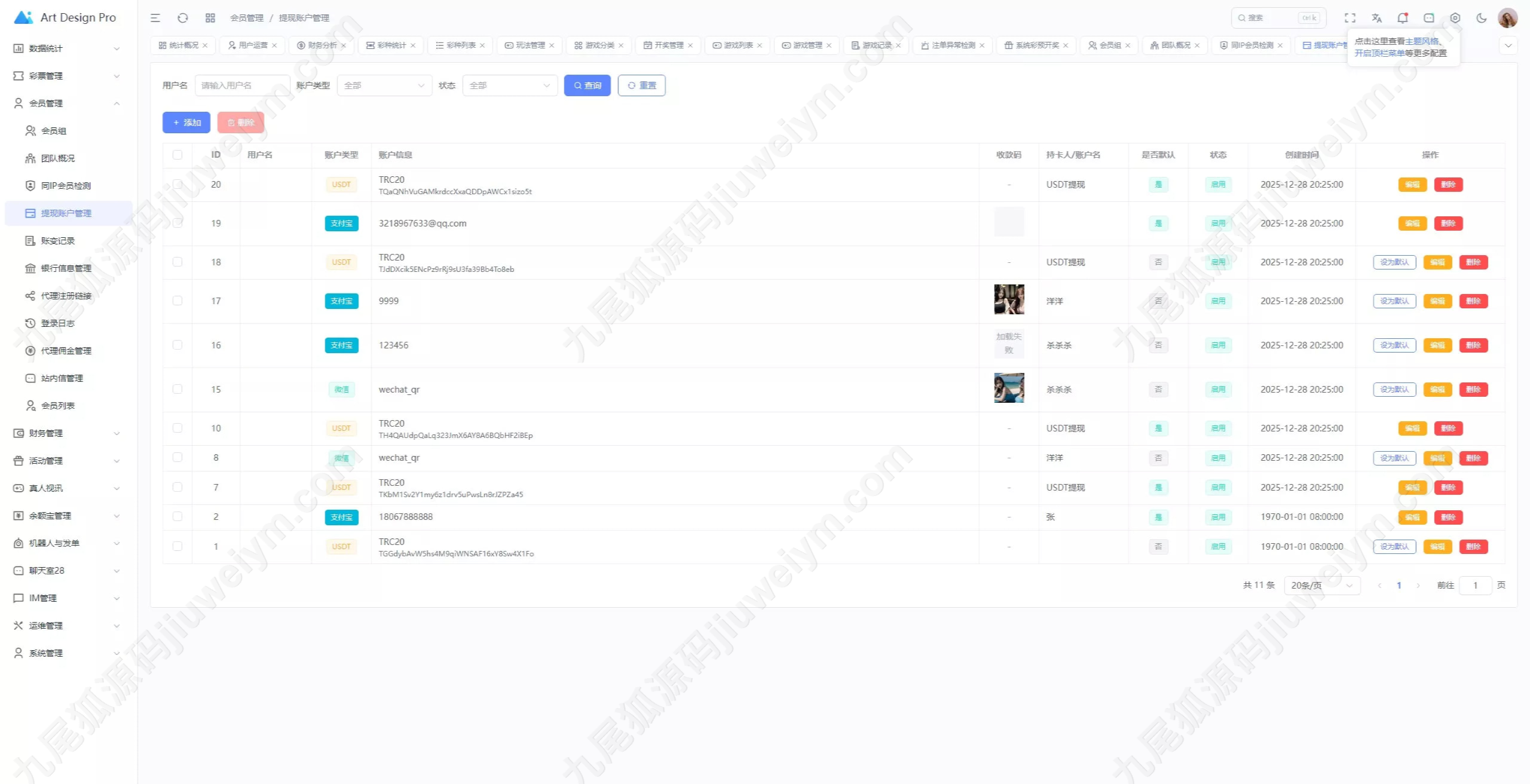The height and width of the screenshot is (784, 1530).
Task: Collapse sidebar with hamburger menu icon
Action: 155,18
